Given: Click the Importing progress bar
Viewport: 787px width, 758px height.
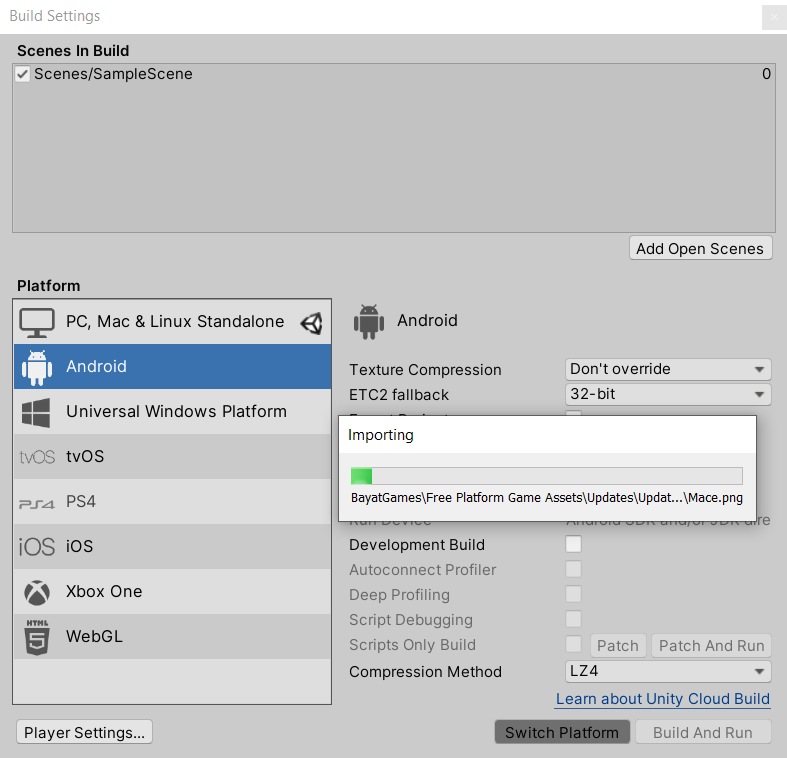Looking at the screenshot, I should (x=547, y=476).
